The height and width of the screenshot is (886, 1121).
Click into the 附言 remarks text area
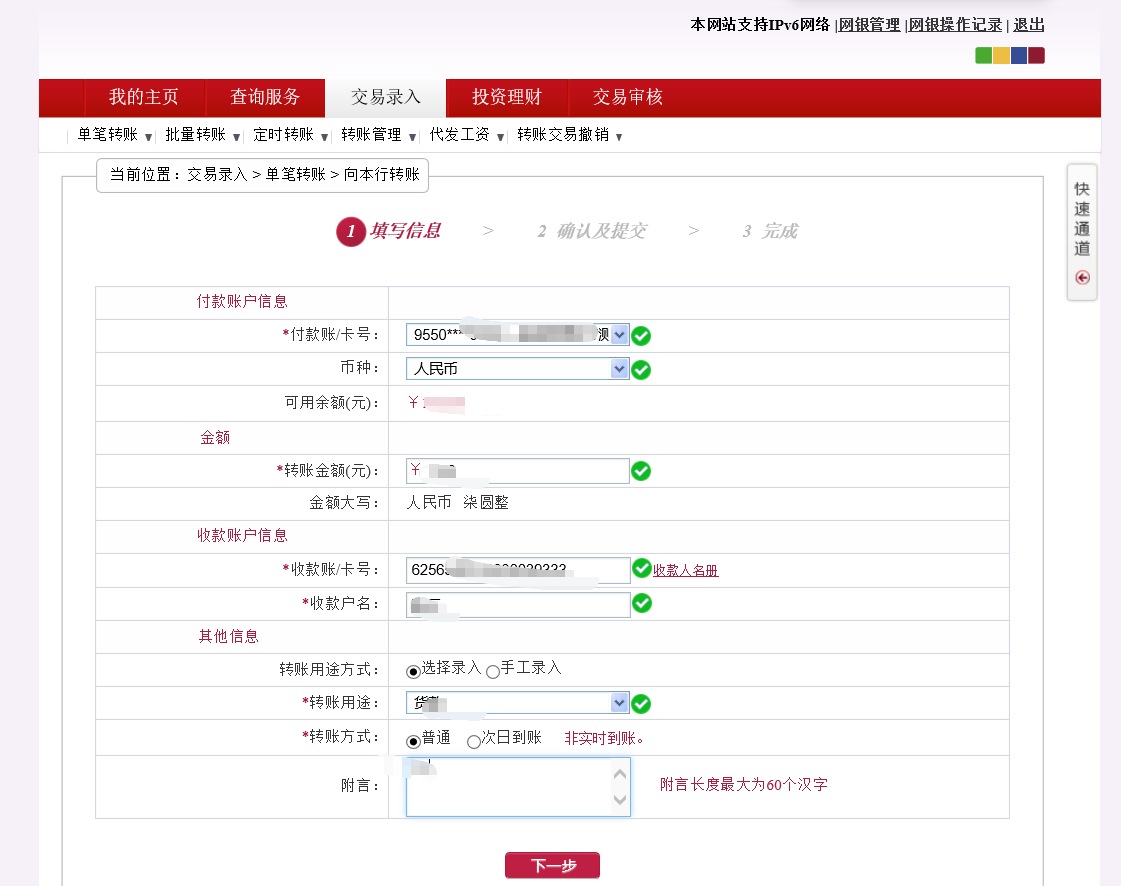[508, 787]
